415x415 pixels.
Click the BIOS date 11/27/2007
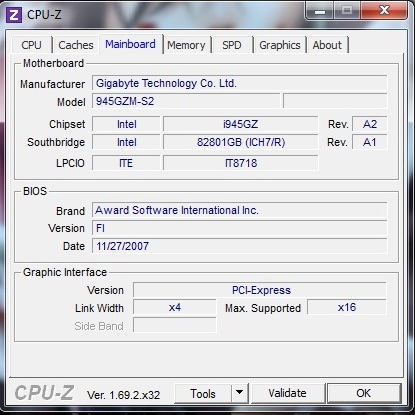240,246
